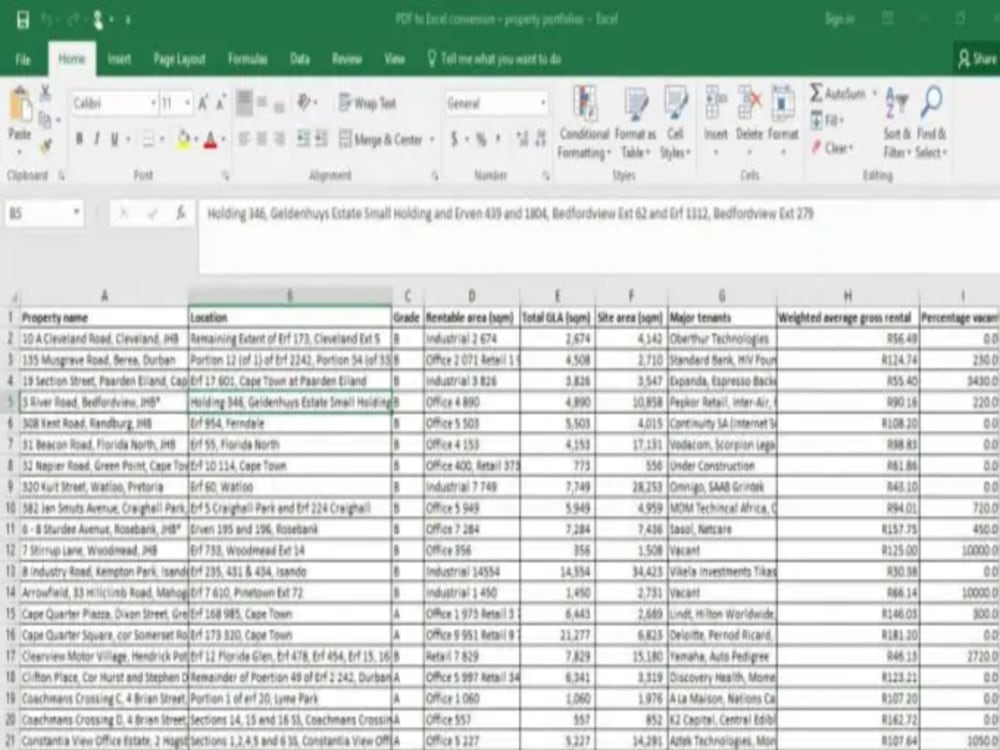The width and height of the screenshot is (1000, 750).
Task: Switch to the Review tab
Action: (x=347, y=59)
